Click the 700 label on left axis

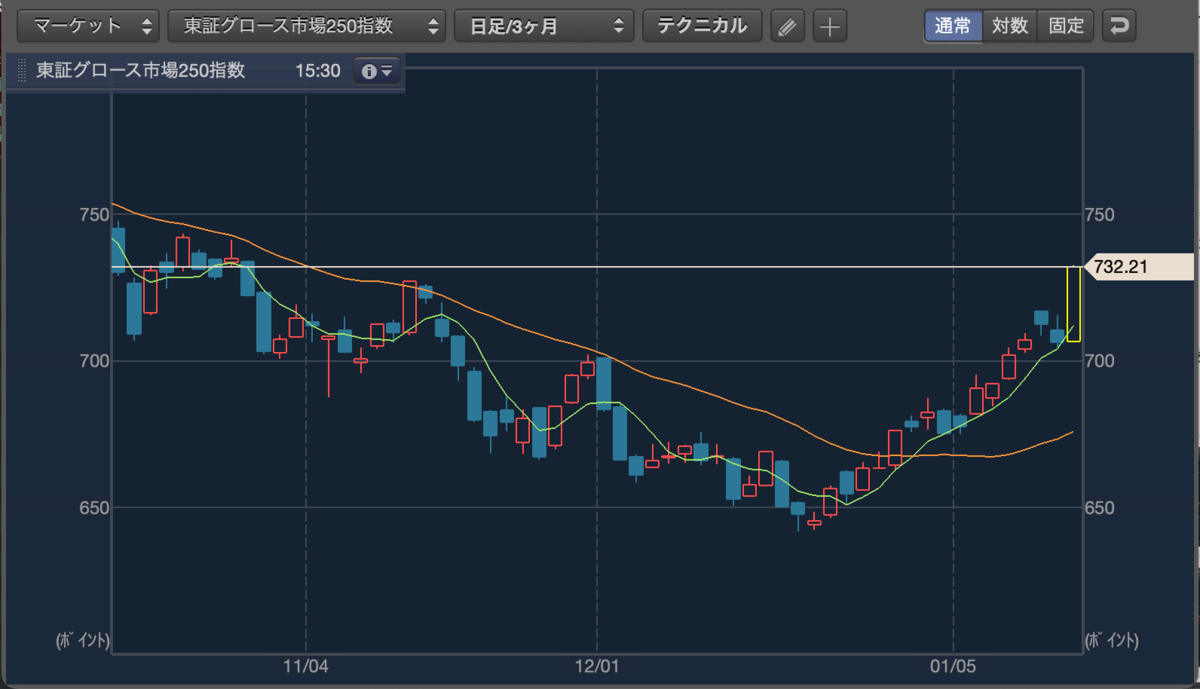[94, 361]
